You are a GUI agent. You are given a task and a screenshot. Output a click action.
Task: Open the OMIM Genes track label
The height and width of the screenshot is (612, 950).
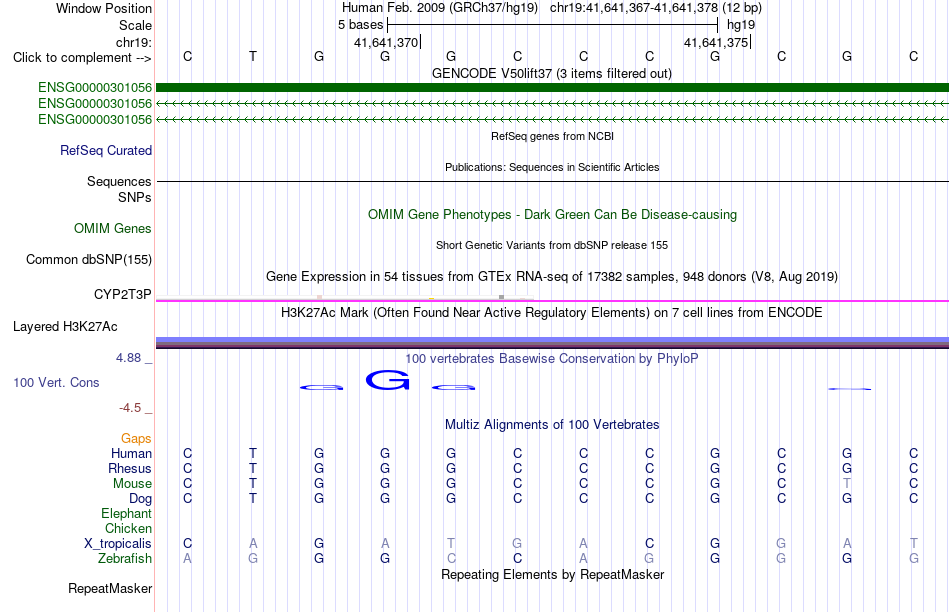click(113, 228)
